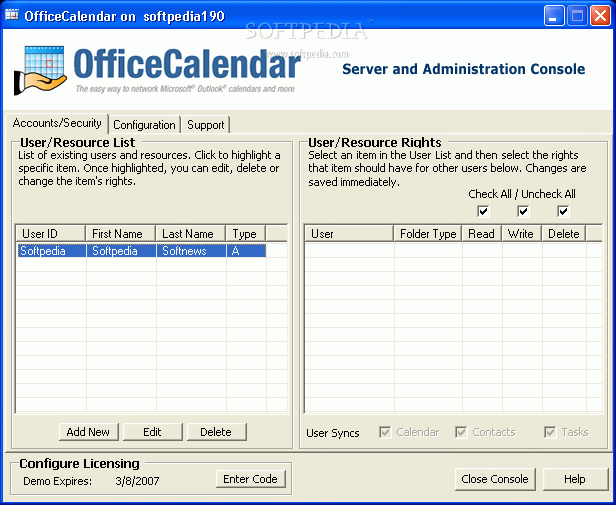Select the 'A' Type cell
616x505 pixels.
pyautogui.click(x=246, y=251)
